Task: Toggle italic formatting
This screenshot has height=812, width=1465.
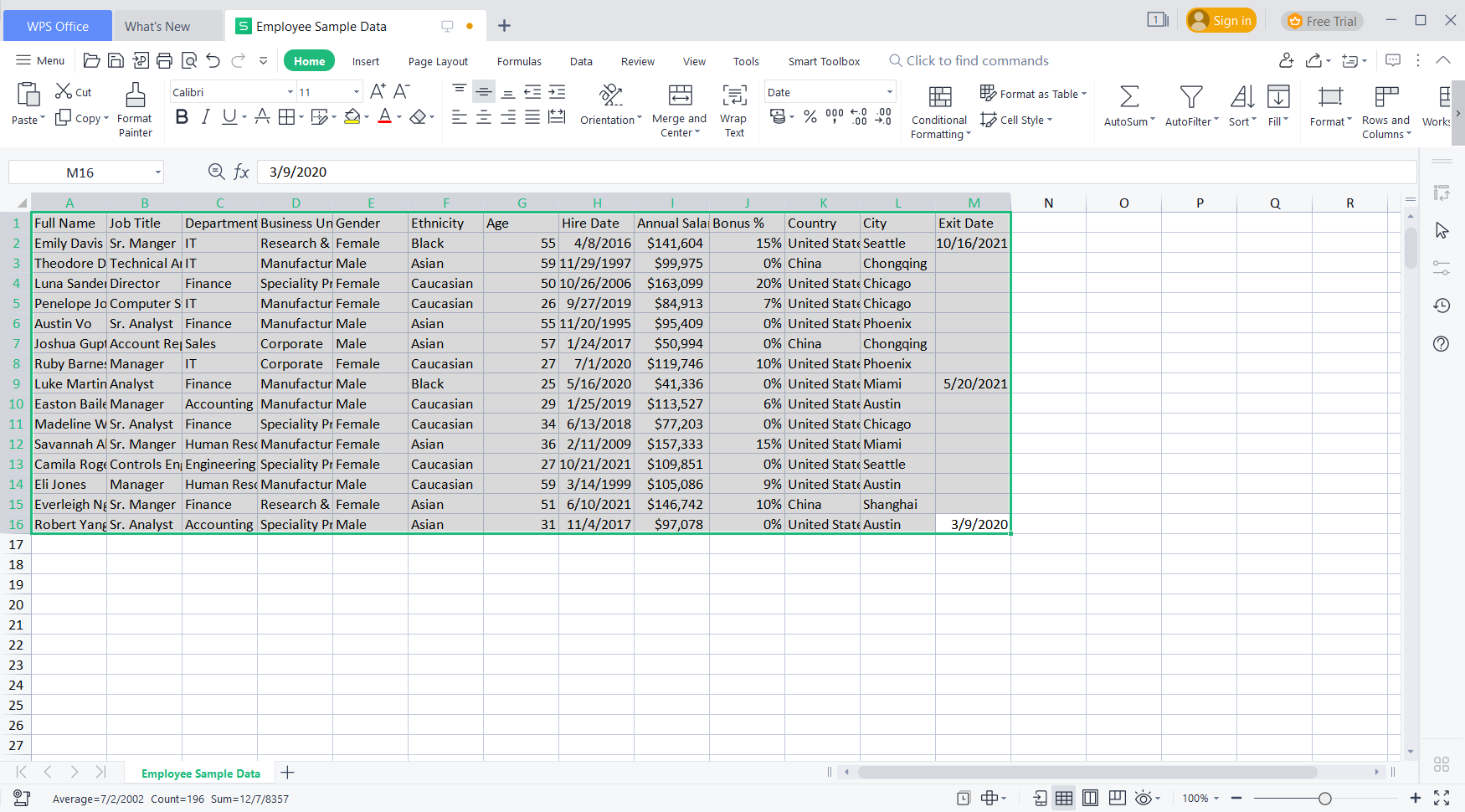Action: [x=205, y=117]
